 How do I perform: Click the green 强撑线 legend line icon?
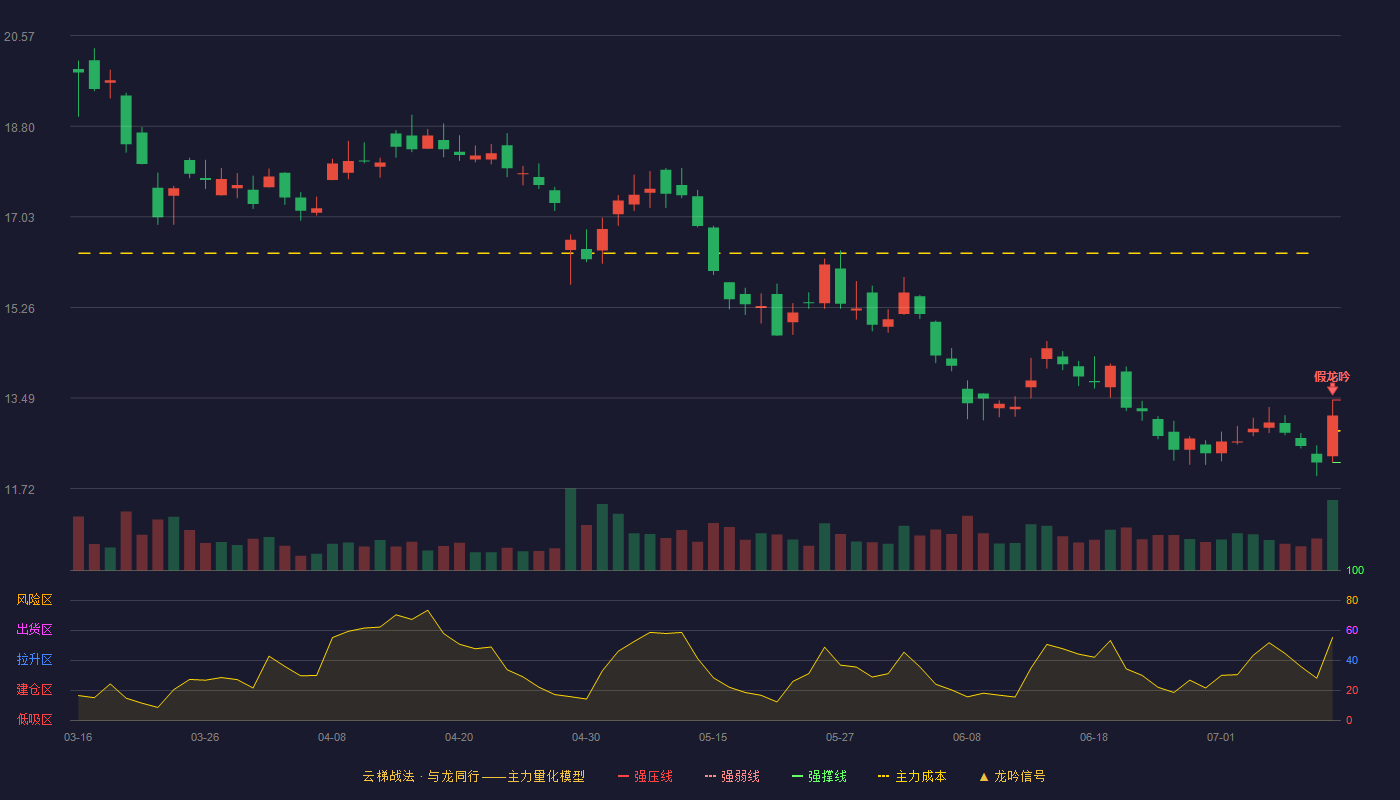coord(797,776)
